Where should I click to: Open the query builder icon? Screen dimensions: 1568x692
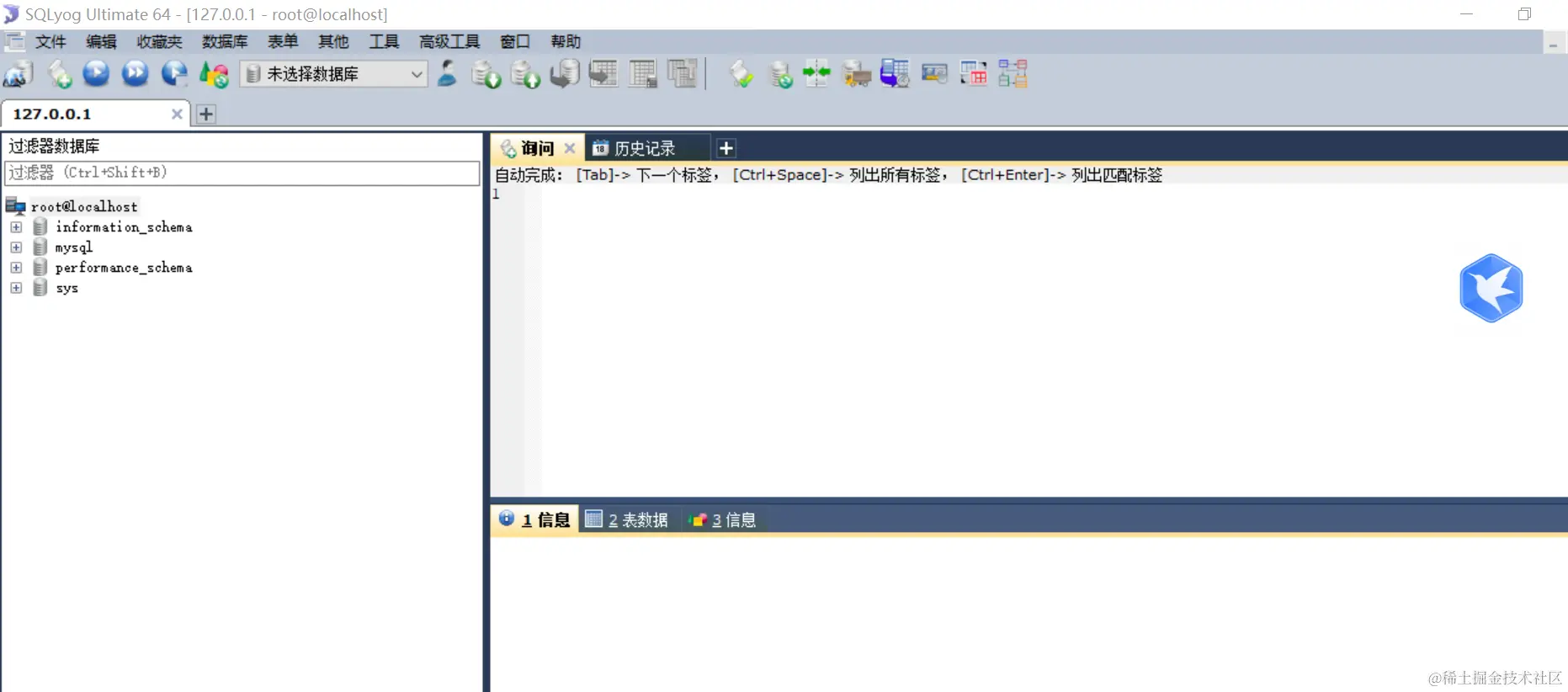(974, 74)
